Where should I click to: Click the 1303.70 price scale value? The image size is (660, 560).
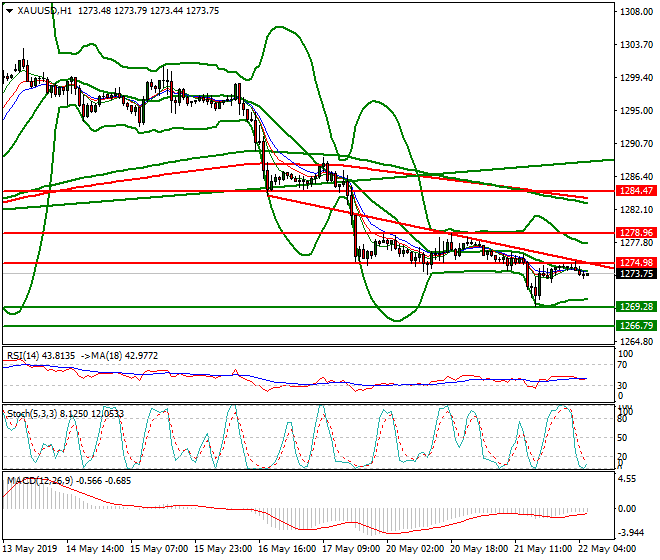pos(636,45)
